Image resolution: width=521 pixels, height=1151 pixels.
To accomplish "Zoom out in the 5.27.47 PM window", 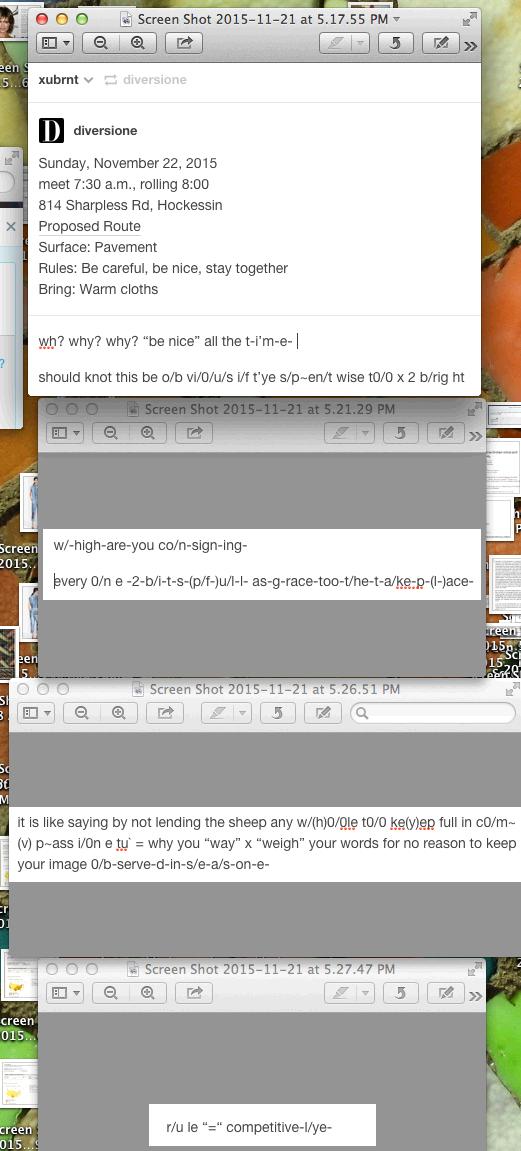I will click(110, 993).
